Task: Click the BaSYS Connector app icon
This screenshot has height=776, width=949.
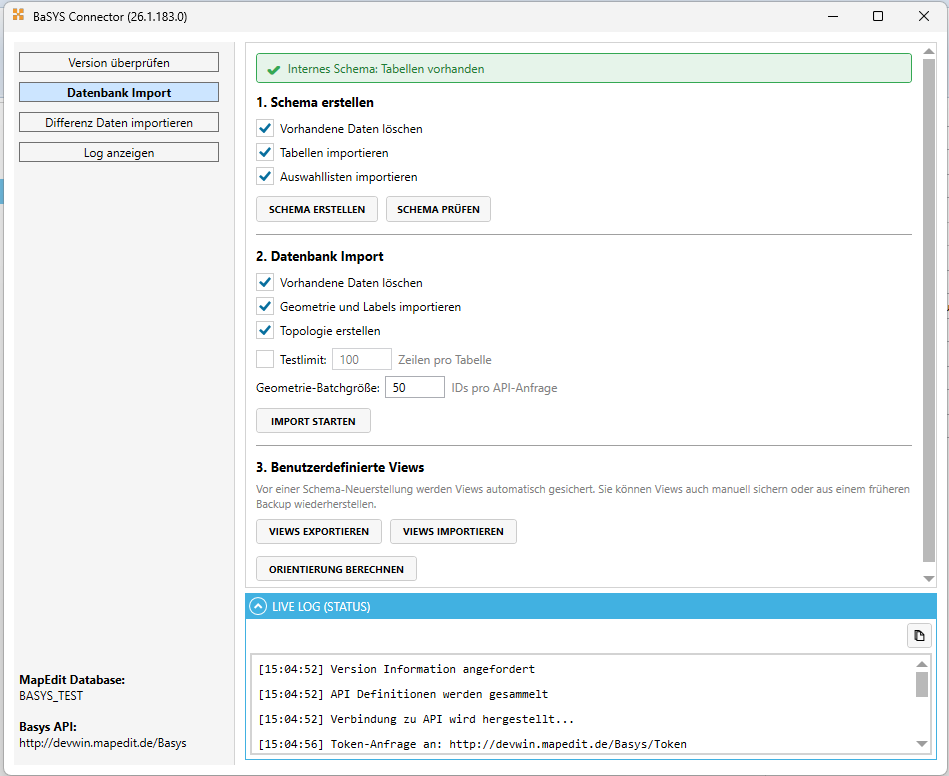Action: (x=19, y=15)
